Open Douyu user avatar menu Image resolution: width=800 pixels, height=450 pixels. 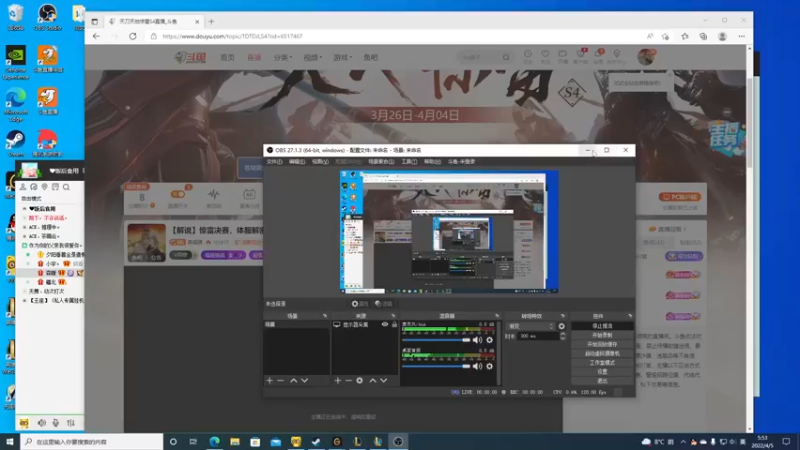coord(646,57)
